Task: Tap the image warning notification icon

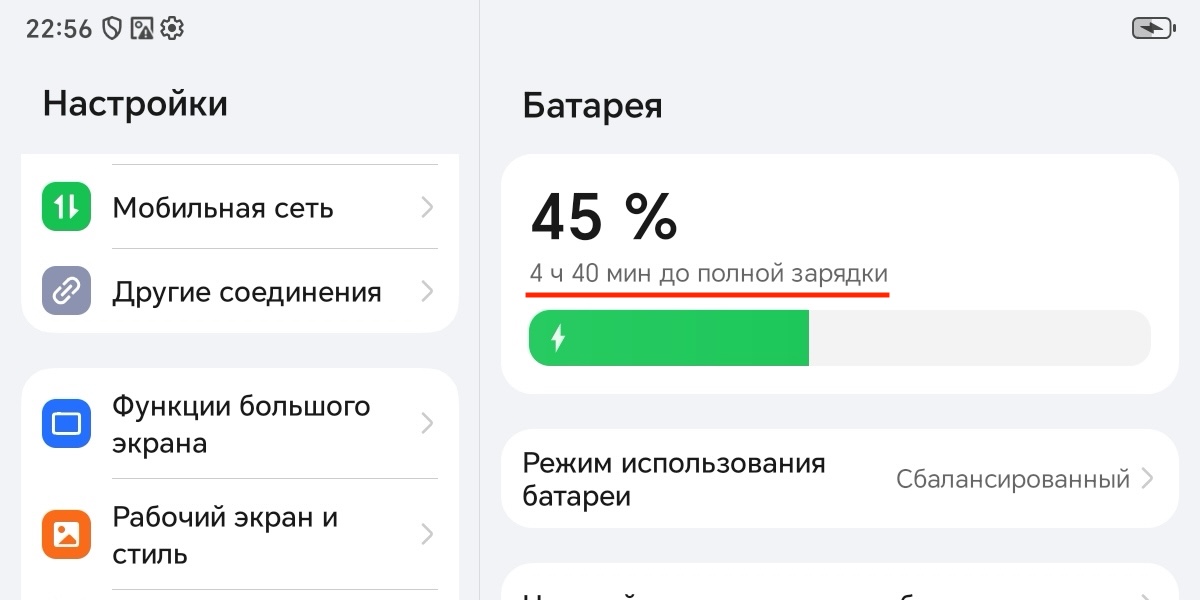Action: (142, 29)
